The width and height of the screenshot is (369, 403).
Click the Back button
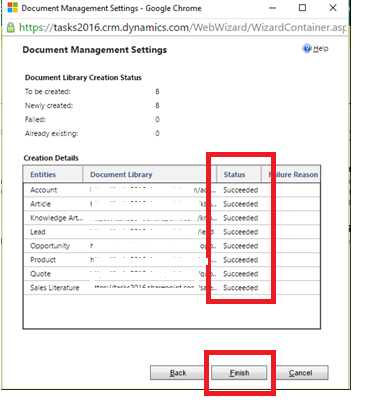pos(178,373)
